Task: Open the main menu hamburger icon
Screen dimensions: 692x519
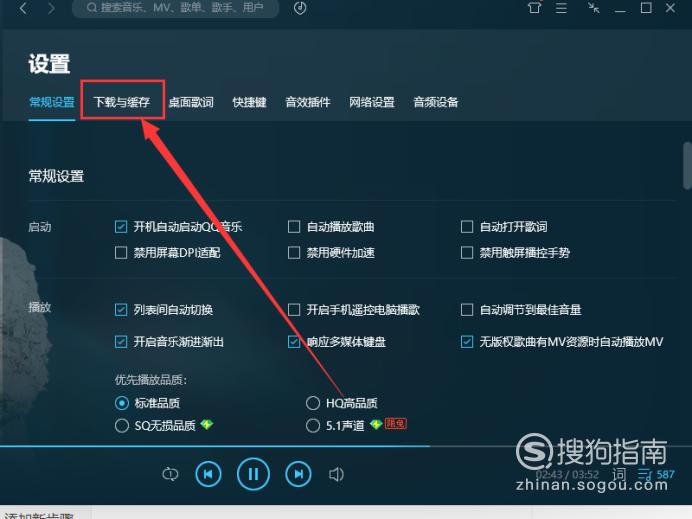Action: (x=561, y=8)
